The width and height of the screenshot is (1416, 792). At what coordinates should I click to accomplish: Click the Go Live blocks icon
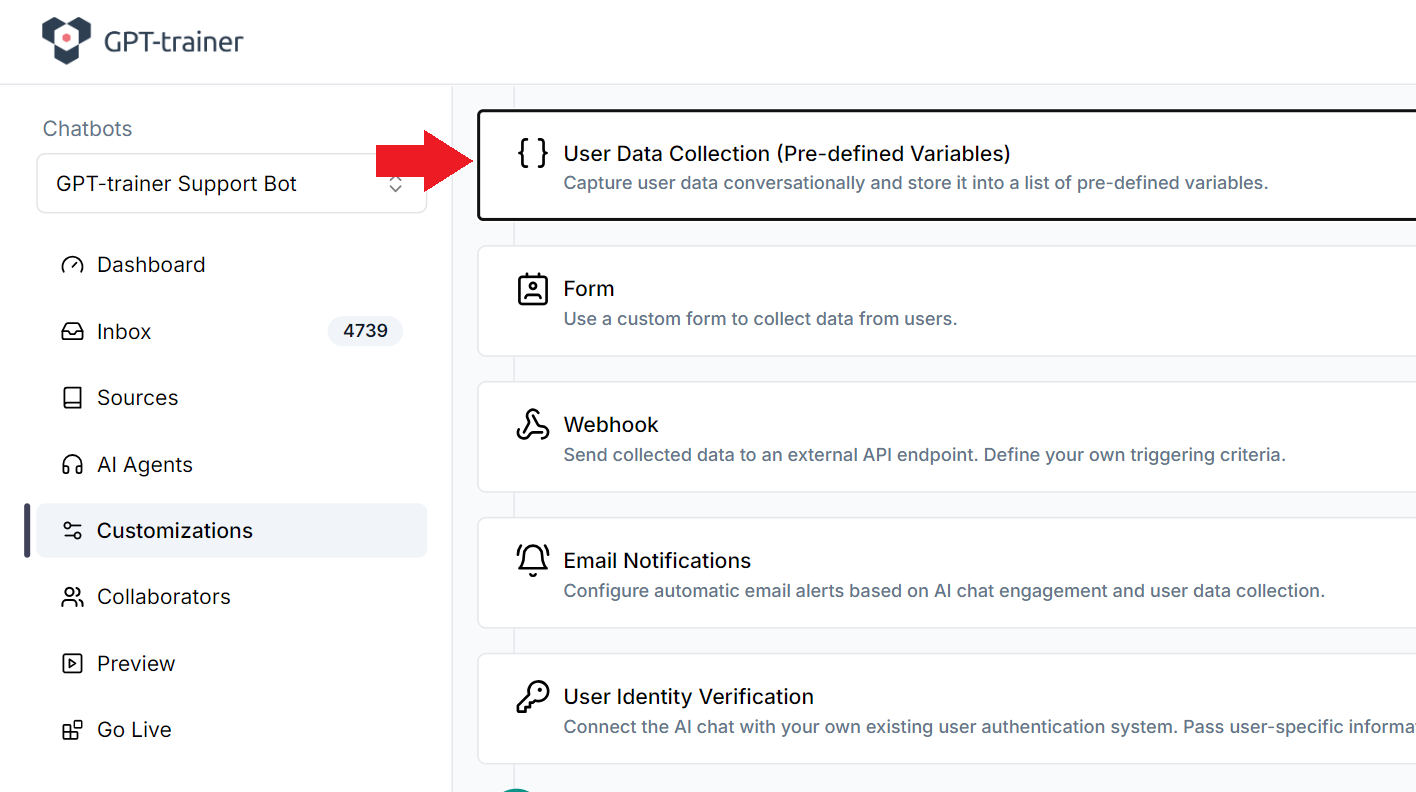72,730
